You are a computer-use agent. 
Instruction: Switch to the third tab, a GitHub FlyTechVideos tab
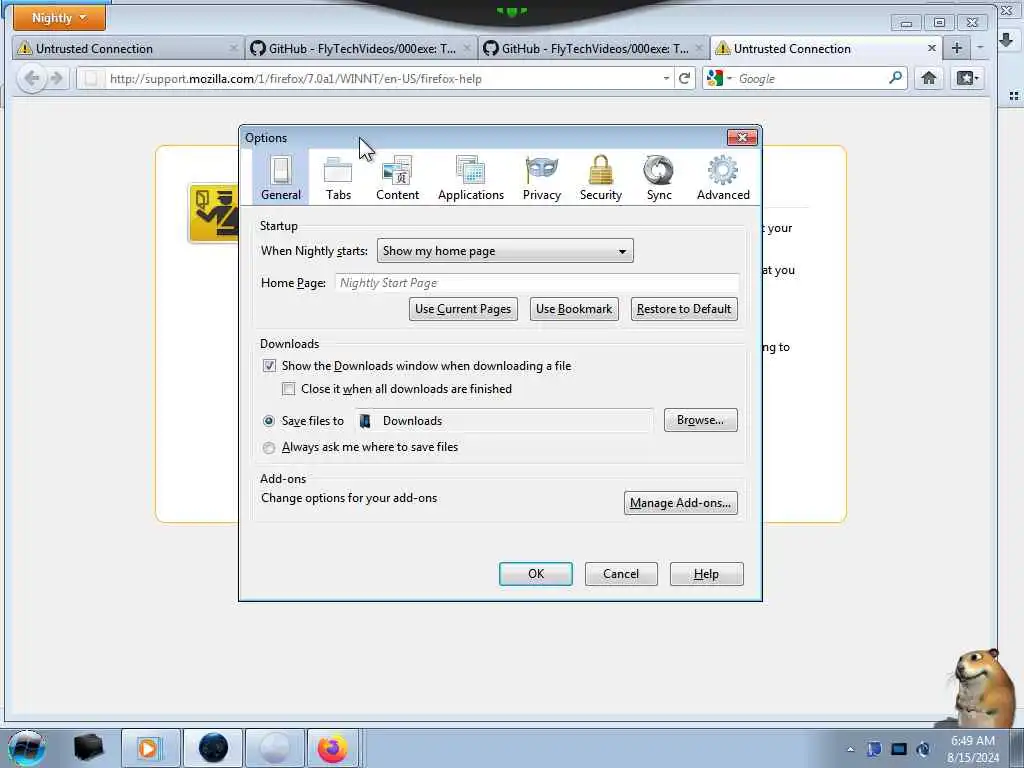click(593, 48)
